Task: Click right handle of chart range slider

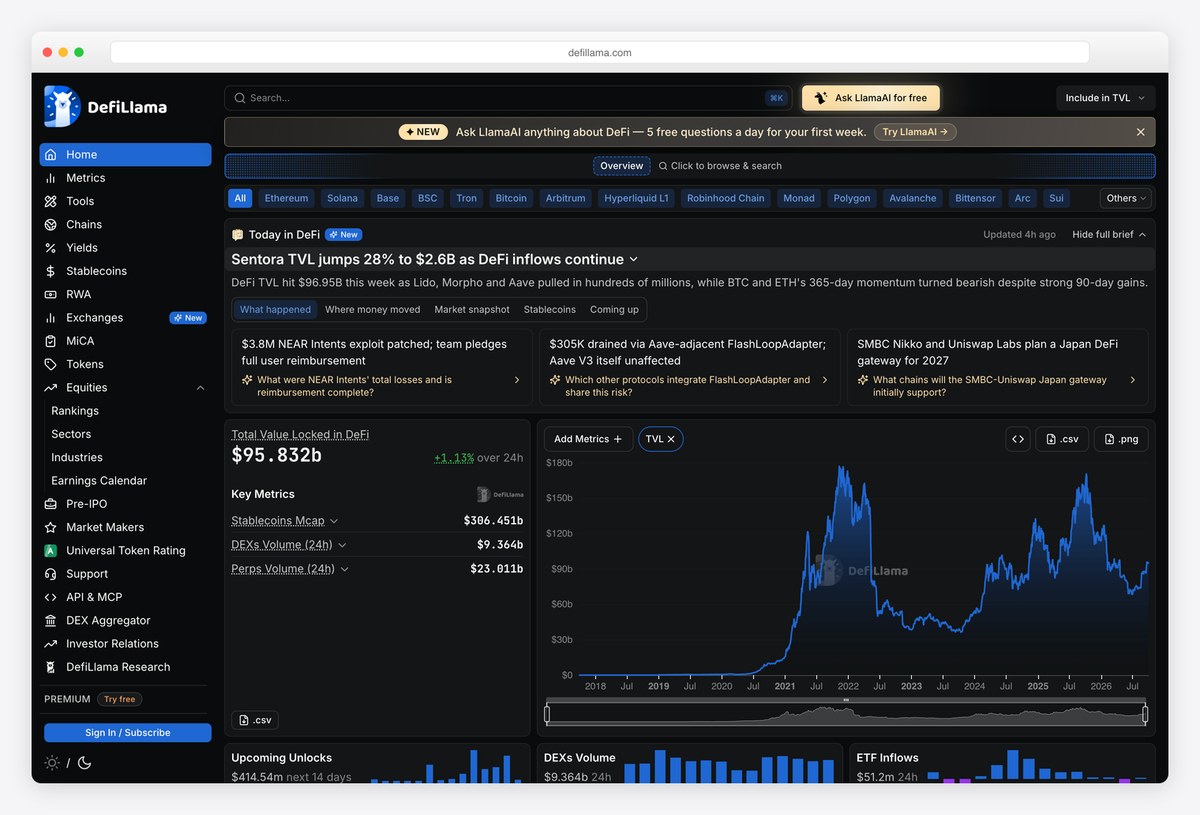Action: click(x=1145, y=714)
